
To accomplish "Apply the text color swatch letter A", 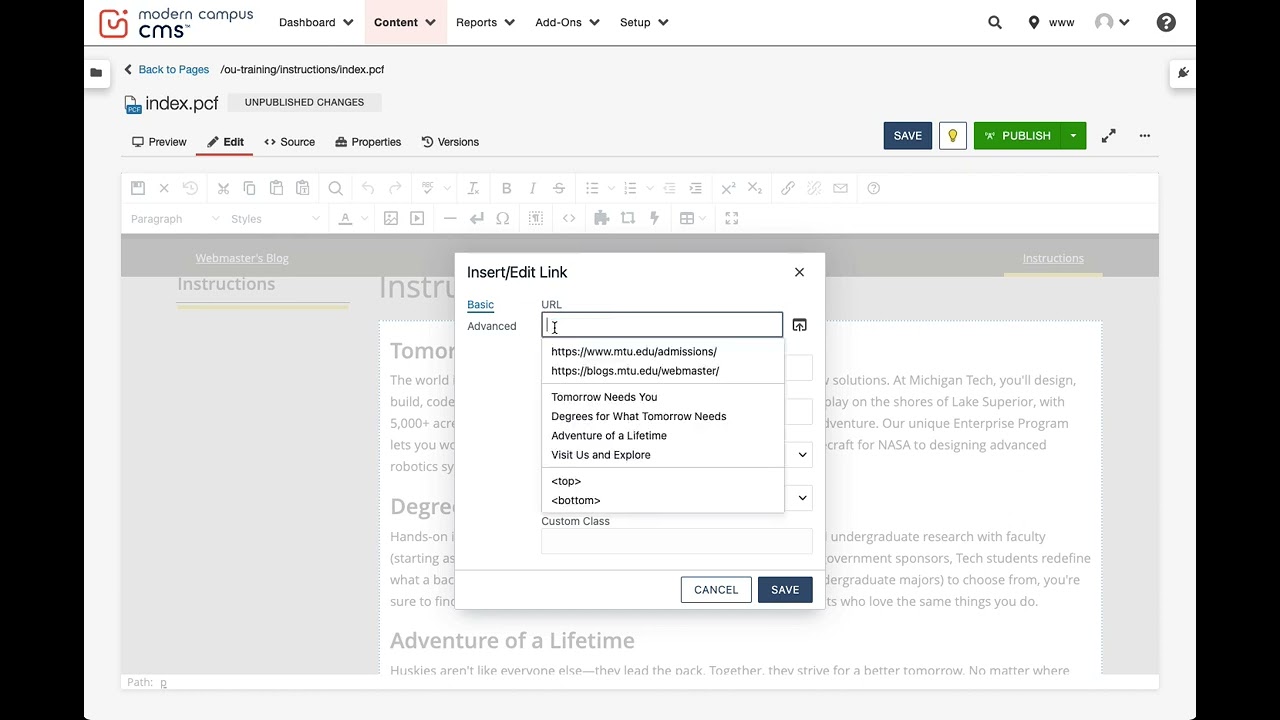I will click(x=345, y=218).
